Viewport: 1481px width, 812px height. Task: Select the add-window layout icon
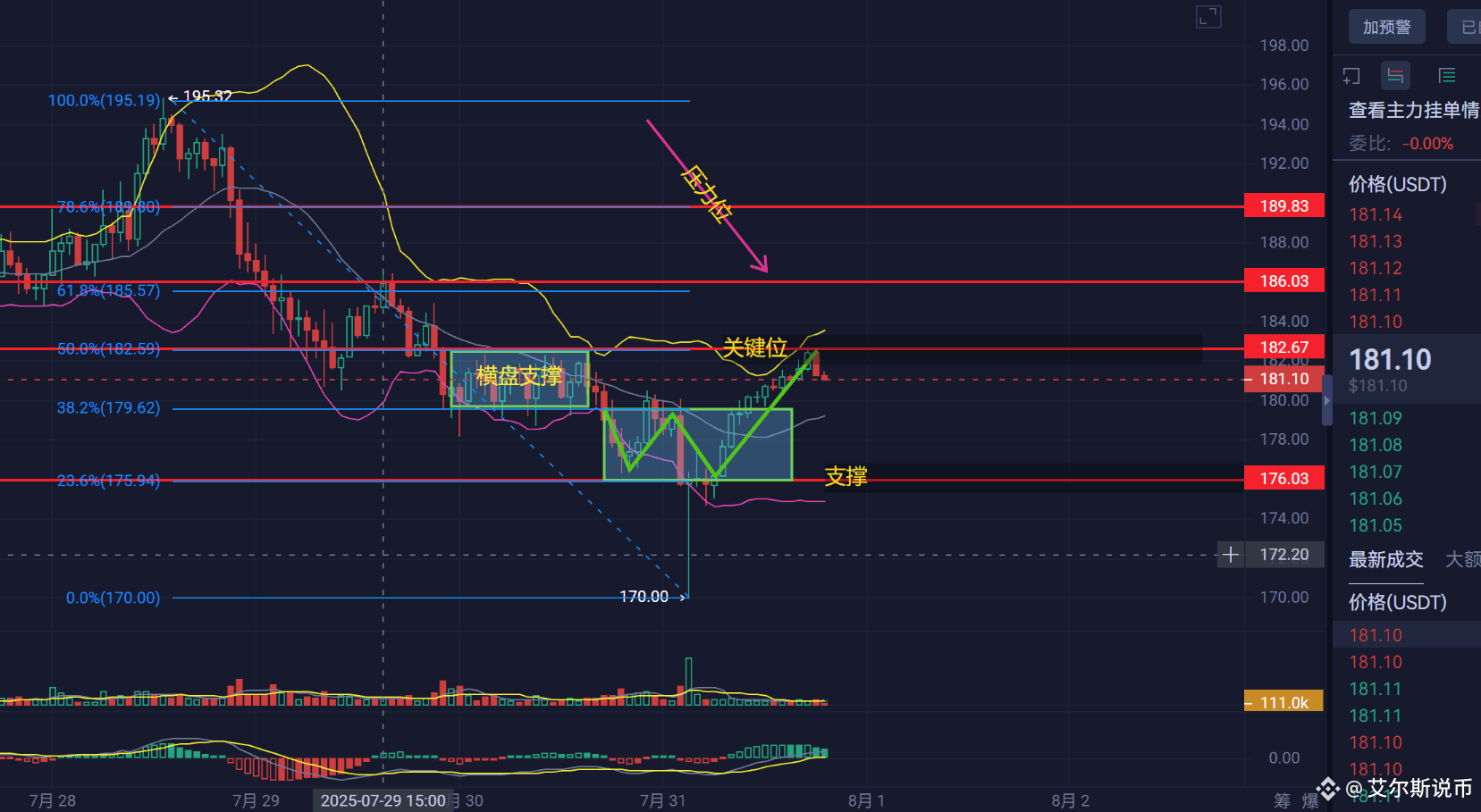coord(1351,76)
